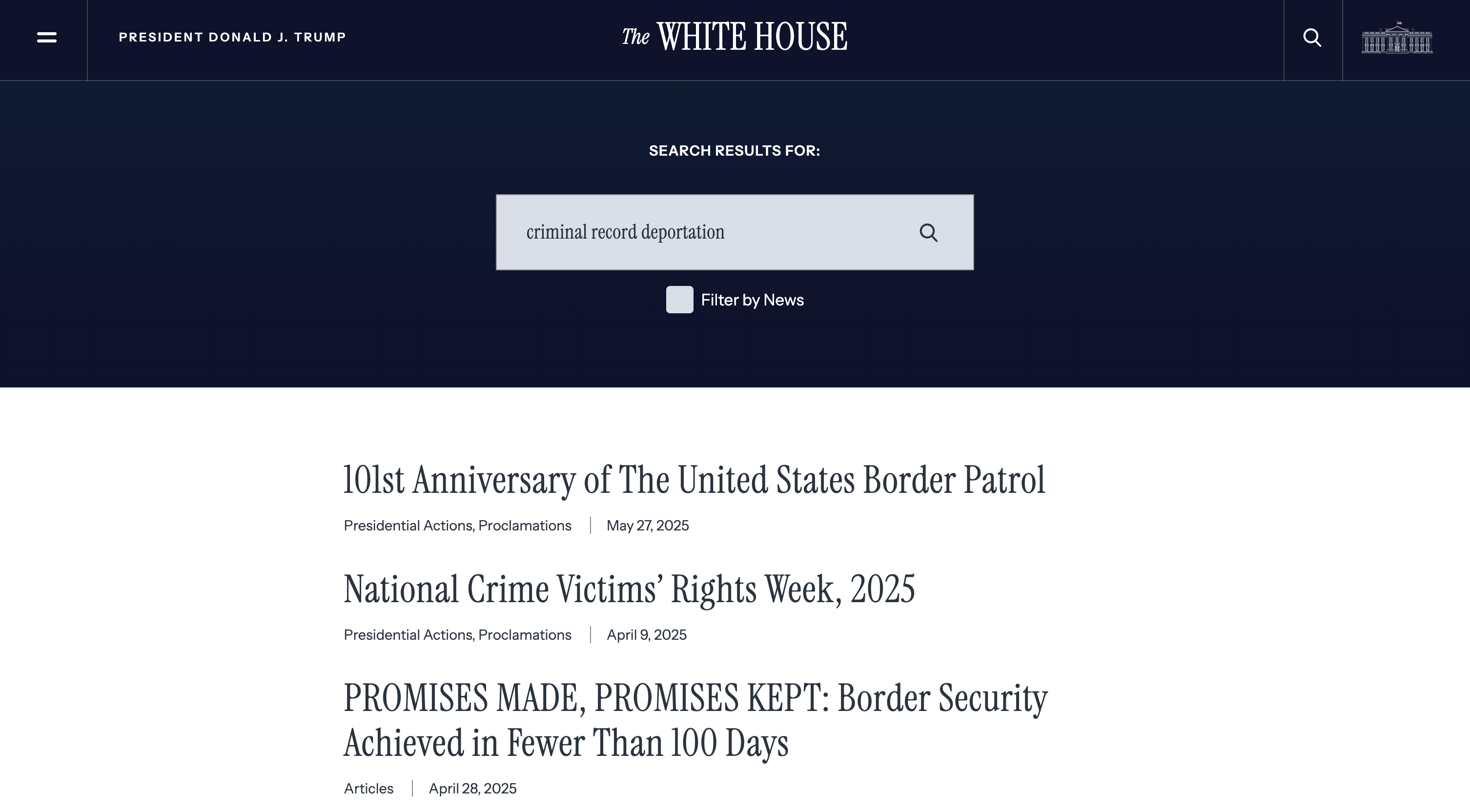Viewport: 1470px width, 812px height.
Task: Open '101st Anniversary of Border Patrol' result
Action: tap(694, 480)
